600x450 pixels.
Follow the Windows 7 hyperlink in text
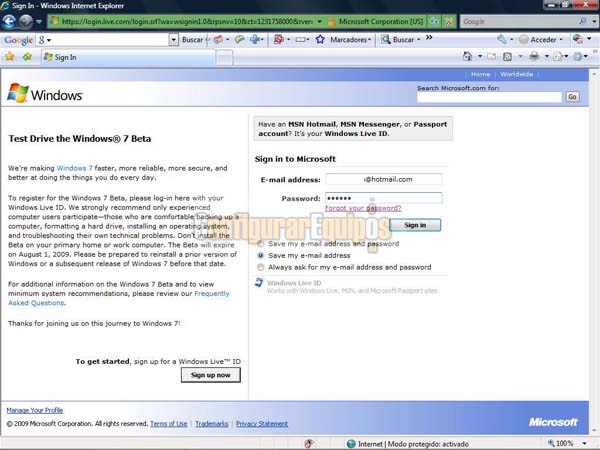tap(75, 168)
